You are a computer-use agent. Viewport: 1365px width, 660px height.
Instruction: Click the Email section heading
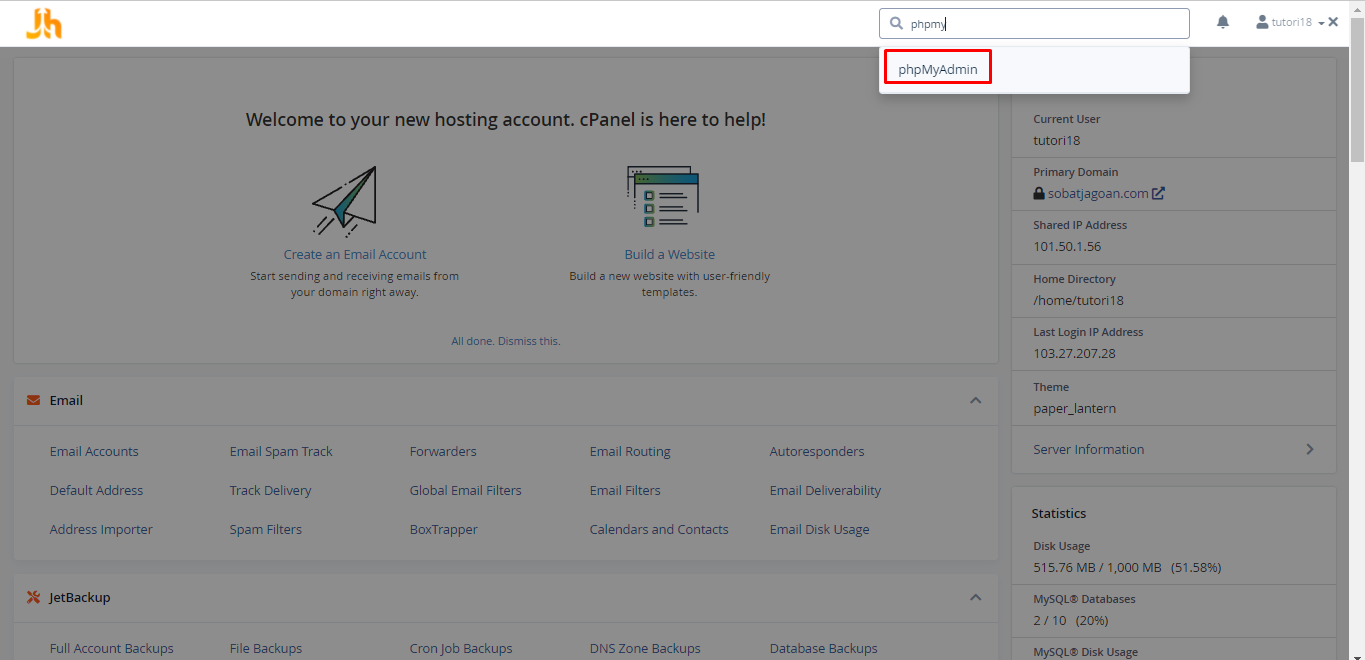(x=66, y=400)
